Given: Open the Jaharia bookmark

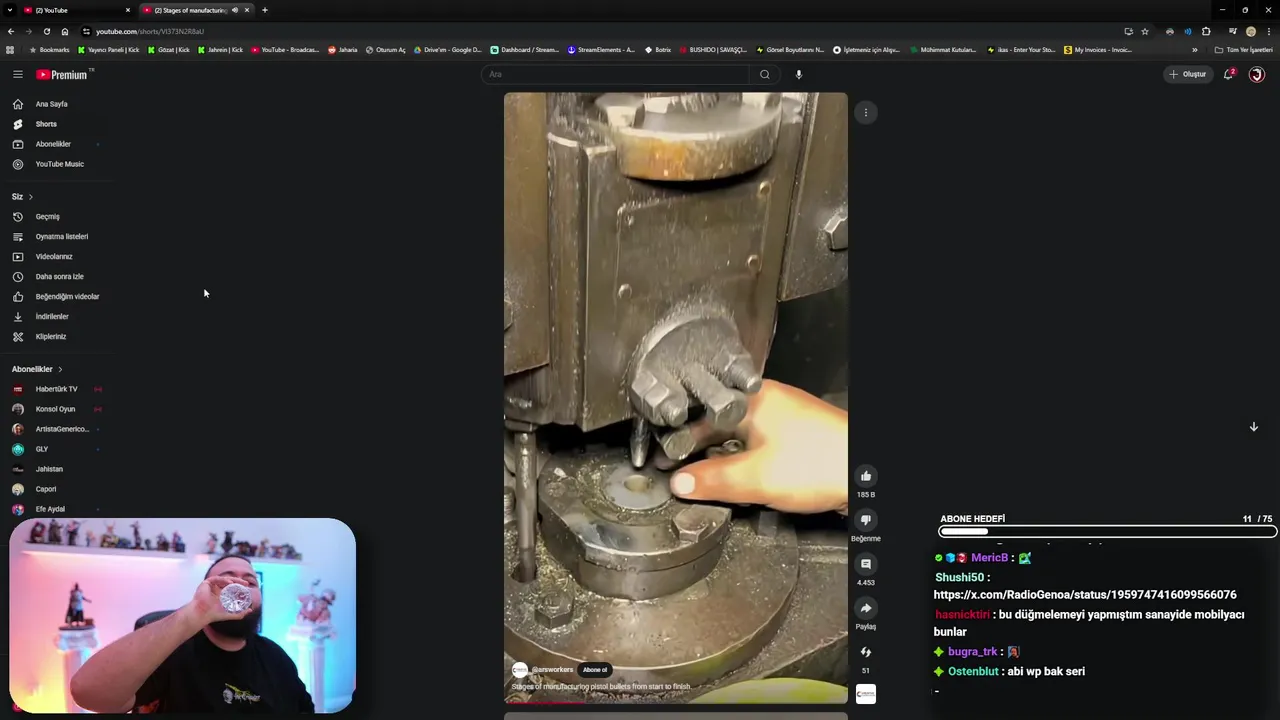Looking at the screenshot, I should [342, 50].
